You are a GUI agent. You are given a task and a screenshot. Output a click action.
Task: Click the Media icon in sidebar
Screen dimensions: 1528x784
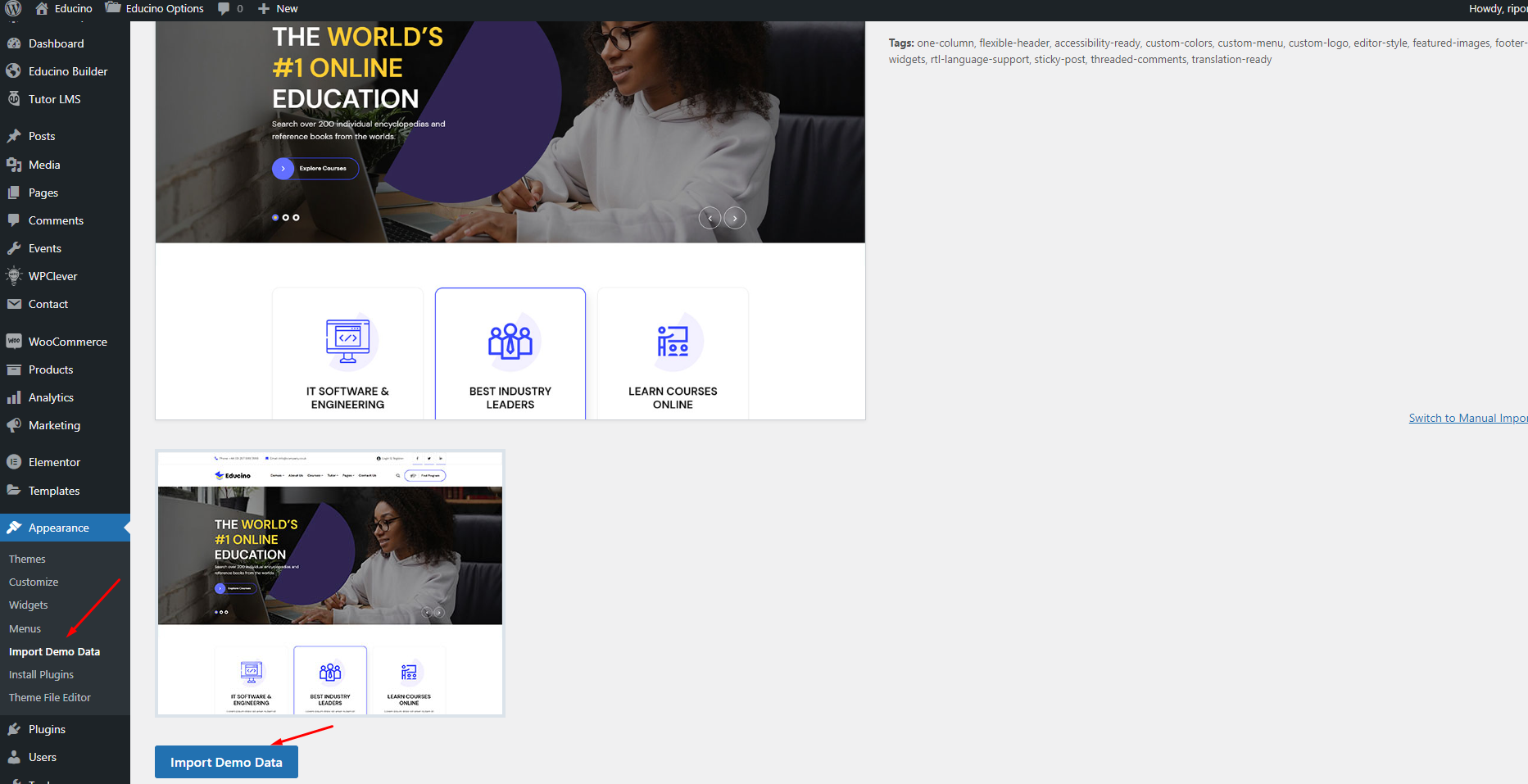[x=14, y=165]
